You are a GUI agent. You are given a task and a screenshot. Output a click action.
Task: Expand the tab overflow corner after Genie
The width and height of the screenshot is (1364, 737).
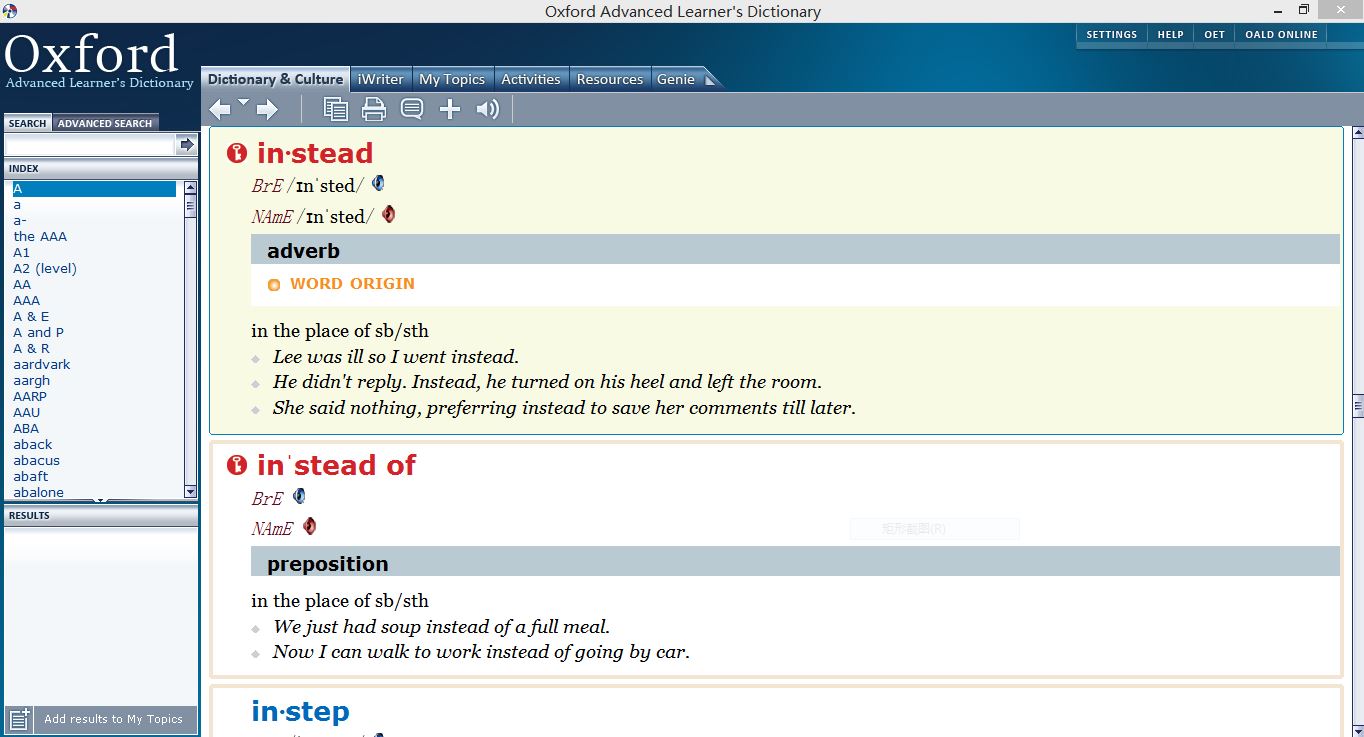pyautogui.click(x=711, y=80)
